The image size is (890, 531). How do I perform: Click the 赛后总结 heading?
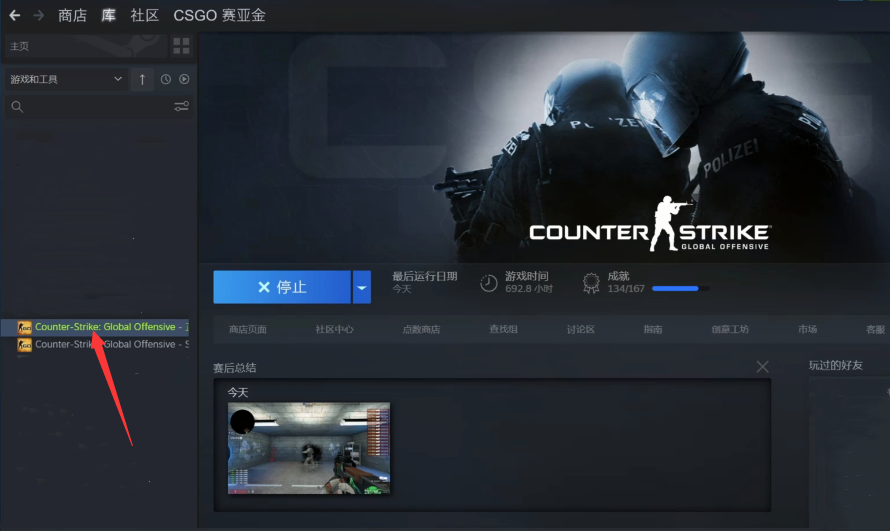click(x=234, y=368)
